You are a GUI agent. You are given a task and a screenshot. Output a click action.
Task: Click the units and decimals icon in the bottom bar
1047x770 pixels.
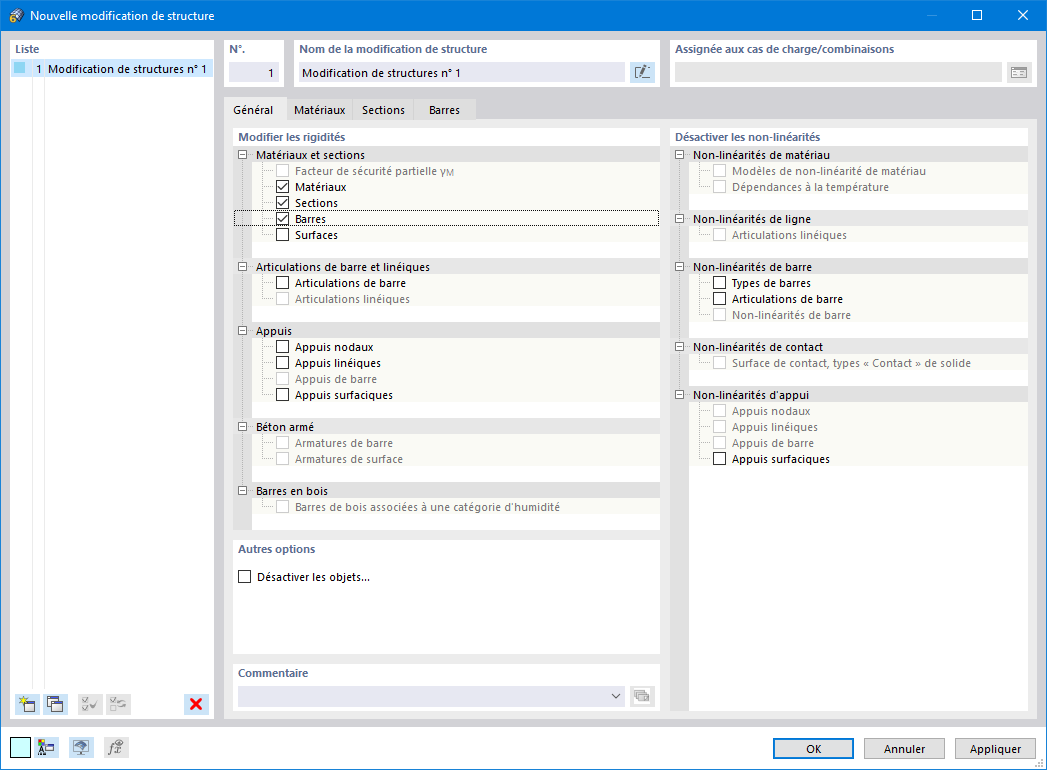(46, 747)
